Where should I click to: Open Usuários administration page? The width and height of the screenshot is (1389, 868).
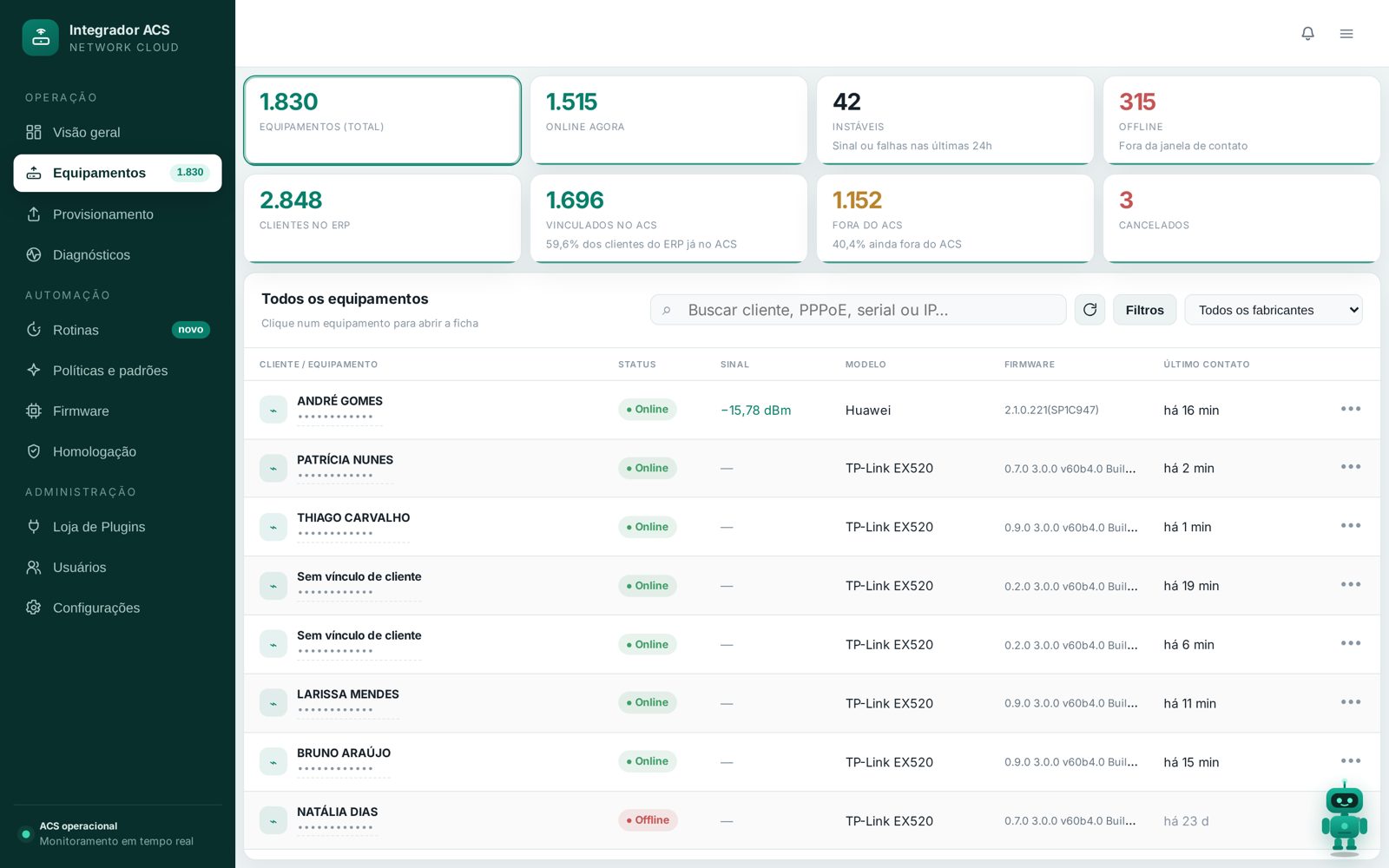point(117,567)
